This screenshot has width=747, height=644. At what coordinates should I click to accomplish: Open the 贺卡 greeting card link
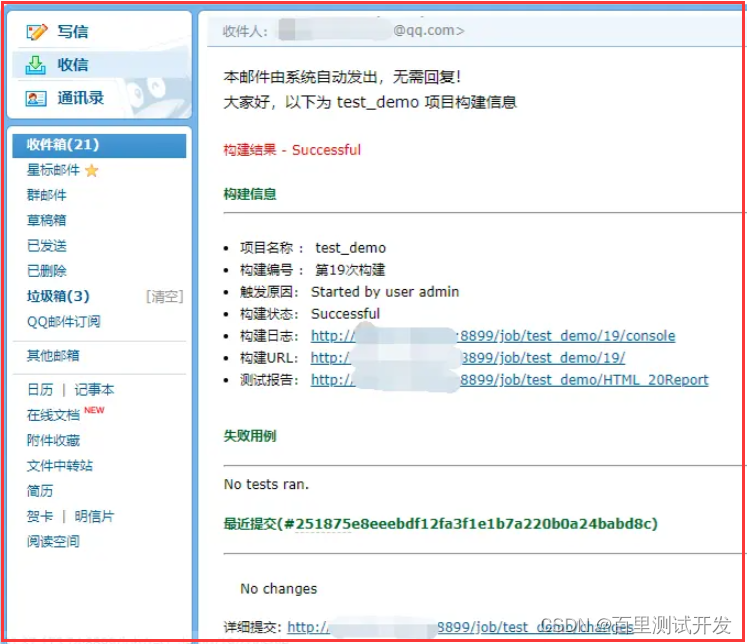tap(40, 516)
